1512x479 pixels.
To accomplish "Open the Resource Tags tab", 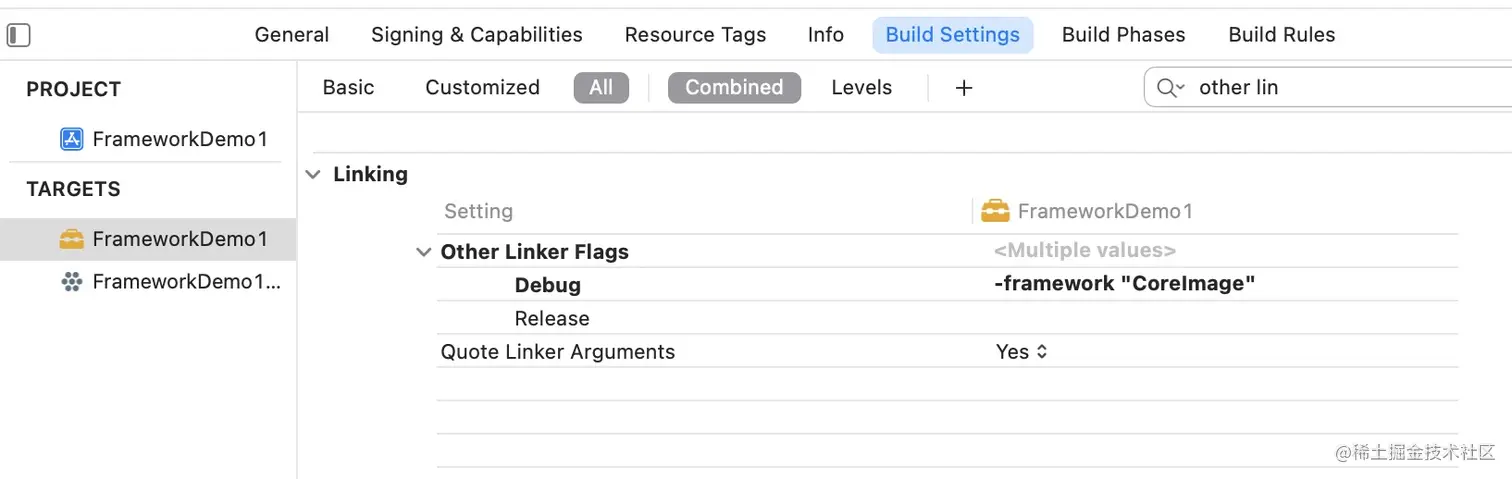I will click(x=695, y=35).
